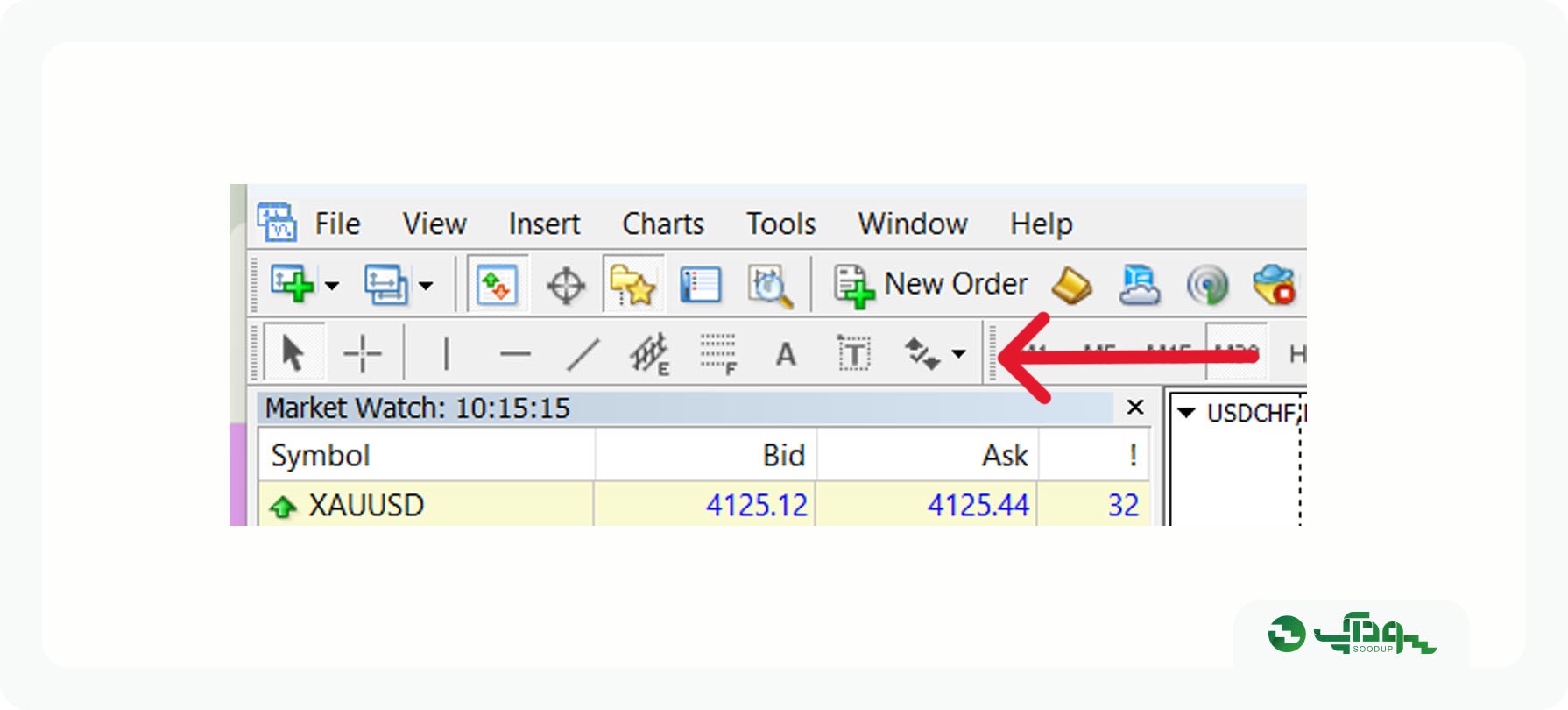The image size is (1568, 710).
Task: Toggle the Strategy Tester button
Action: pos(770,285)
